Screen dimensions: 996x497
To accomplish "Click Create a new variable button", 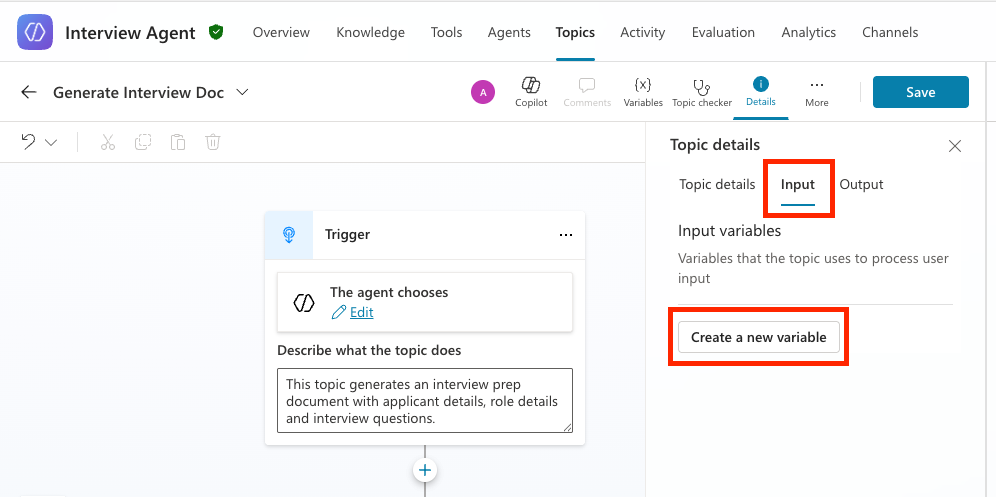I will click(x=759, y=337).
